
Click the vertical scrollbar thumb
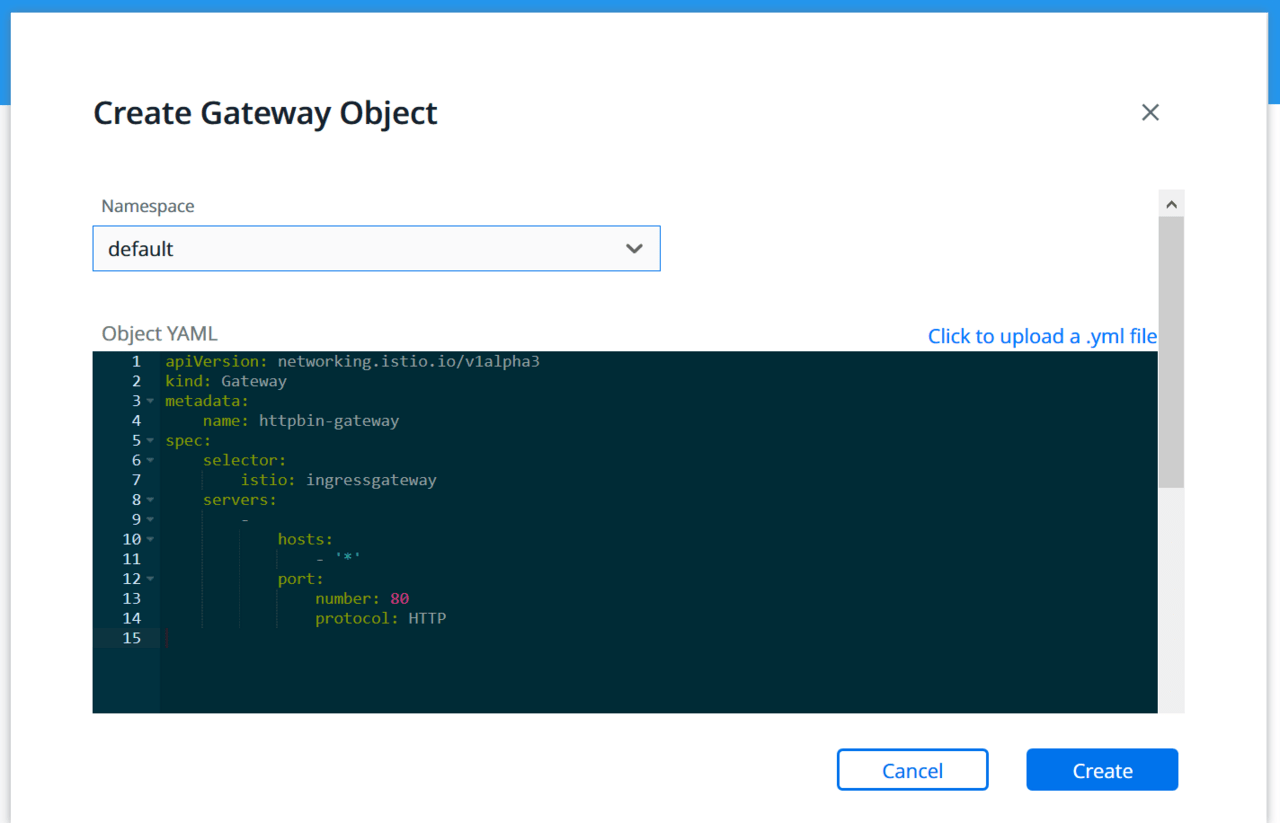click(x=1171, y=352)
